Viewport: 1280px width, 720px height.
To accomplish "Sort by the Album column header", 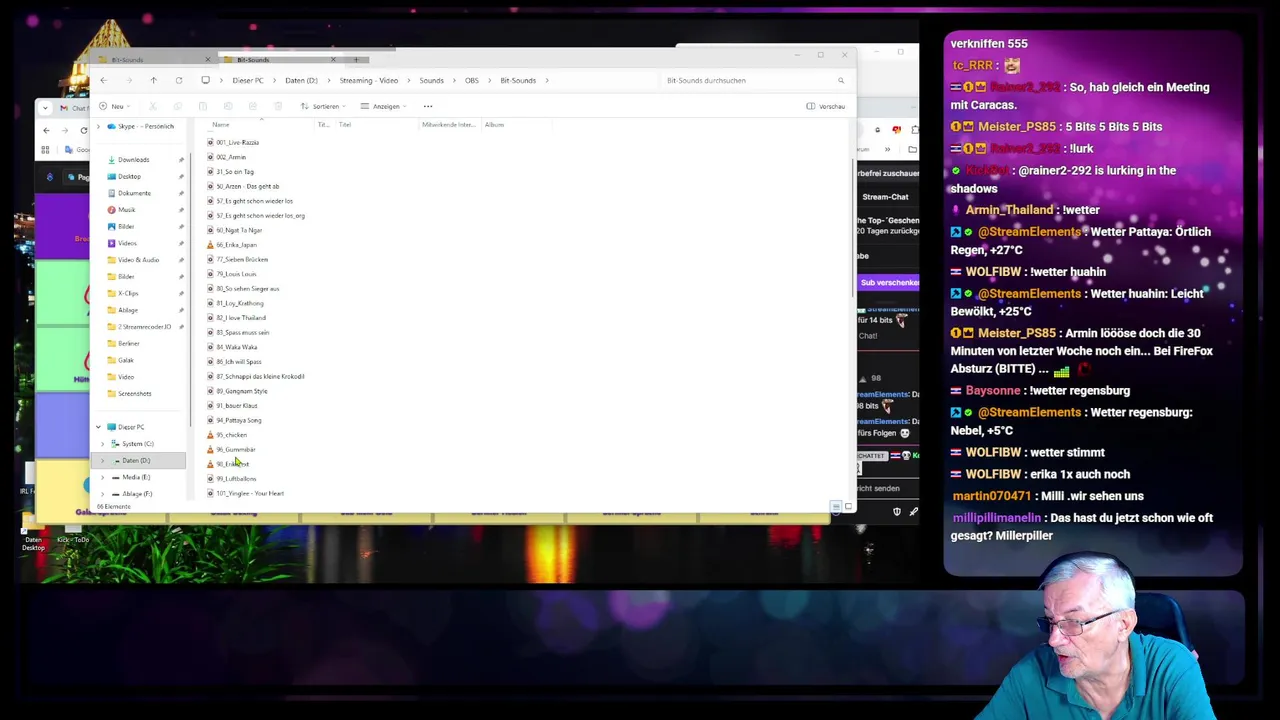I will 494,125.
